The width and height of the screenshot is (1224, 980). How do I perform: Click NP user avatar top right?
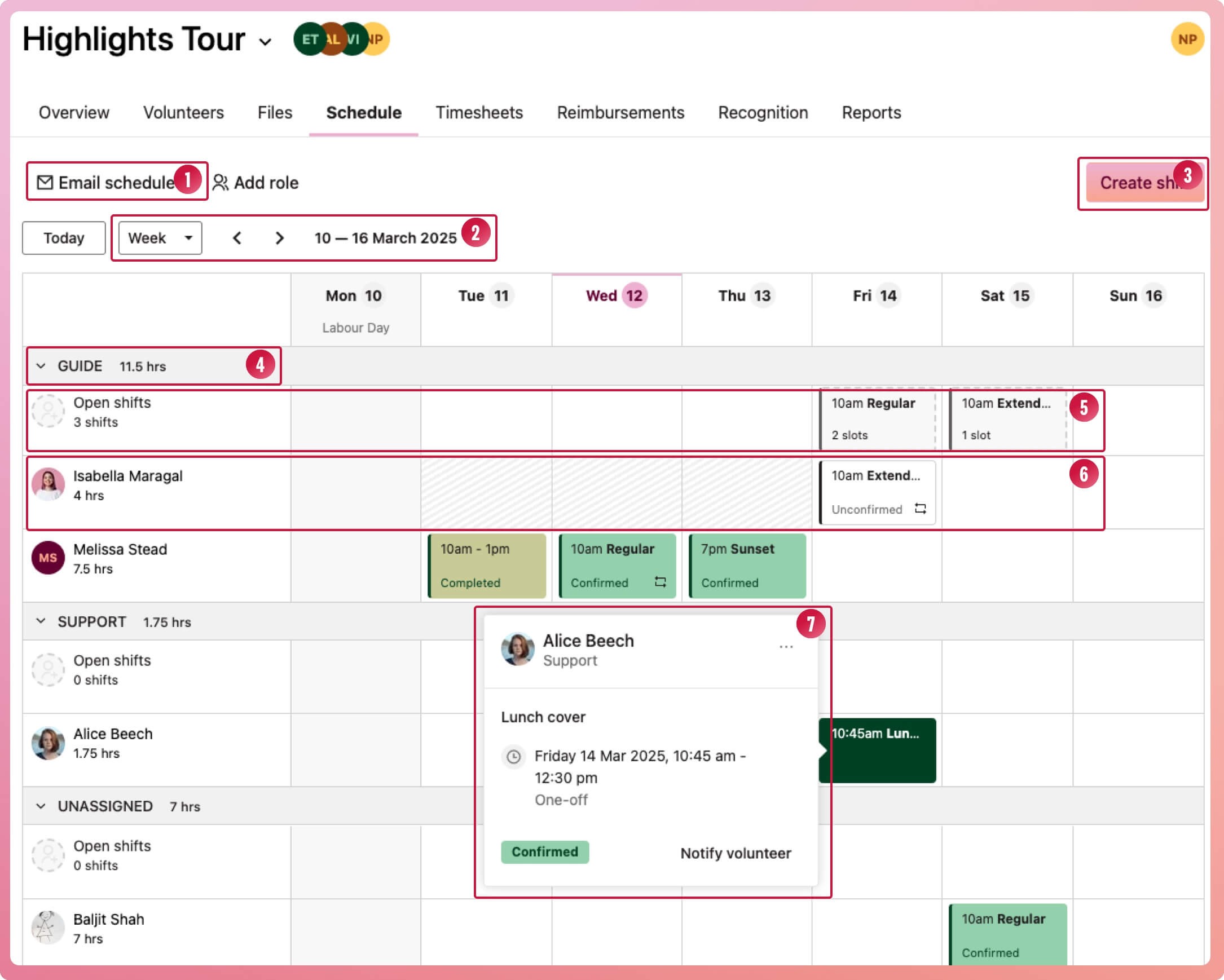tap(1187, 39)
